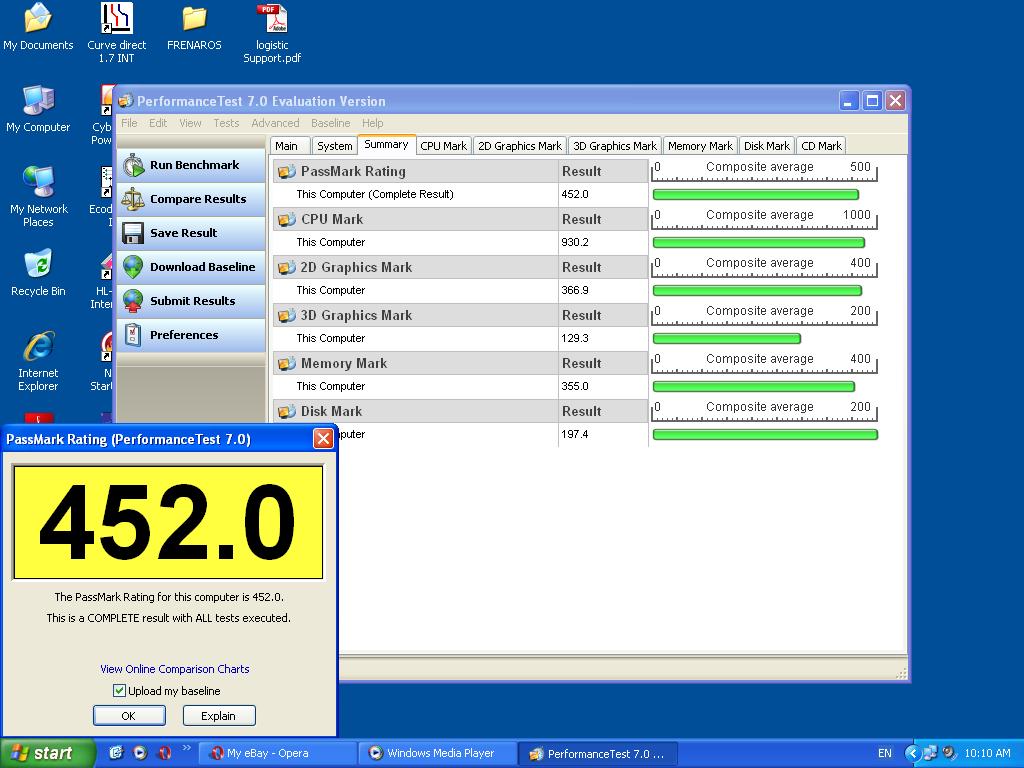Switch to Windows Media Player taskbar window
The height and width of the screenshot is (768, 1024).
tap(438, 753)
